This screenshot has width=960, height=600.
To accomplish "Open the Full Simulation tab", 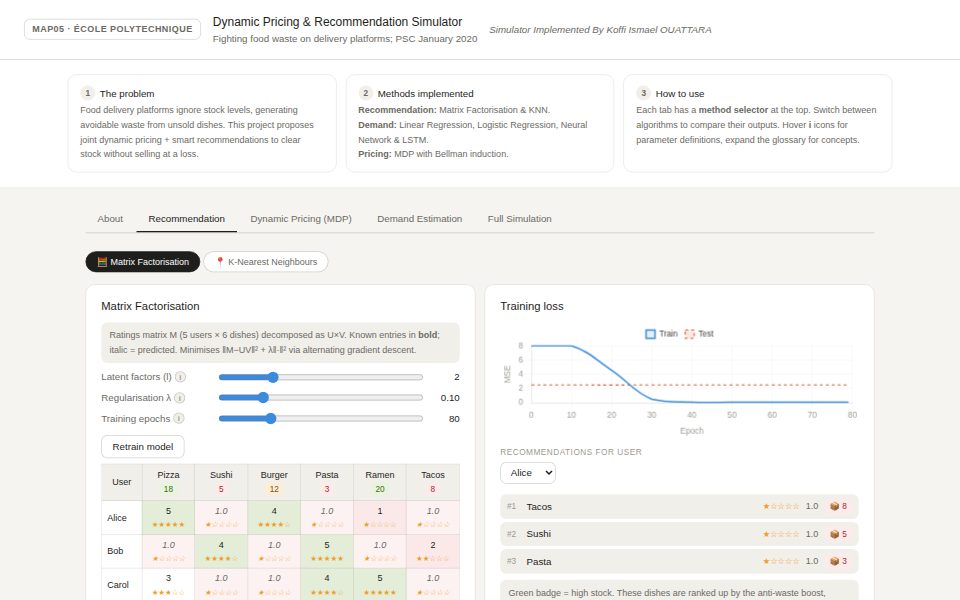I will [x=520, y=219].
